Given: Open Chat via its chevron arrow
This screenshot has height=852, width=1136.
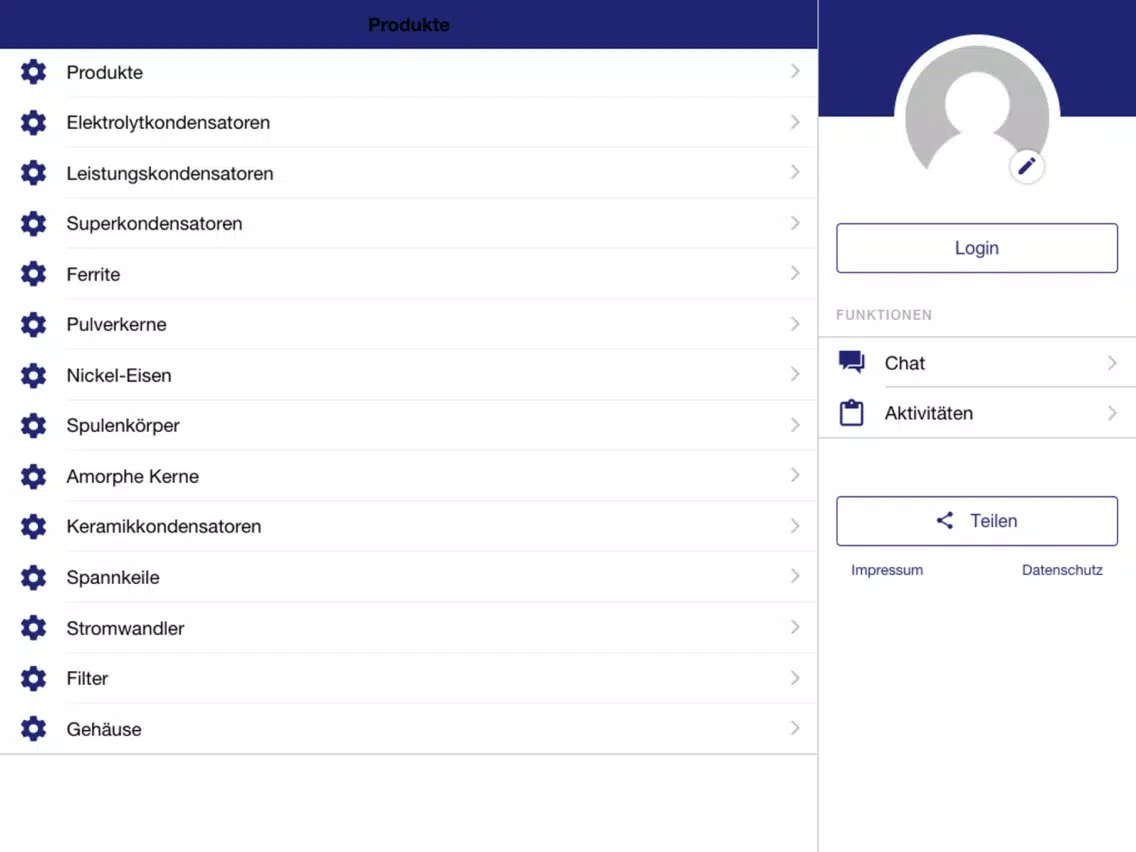Looking at the screenshot, I should coord(1112,362).
